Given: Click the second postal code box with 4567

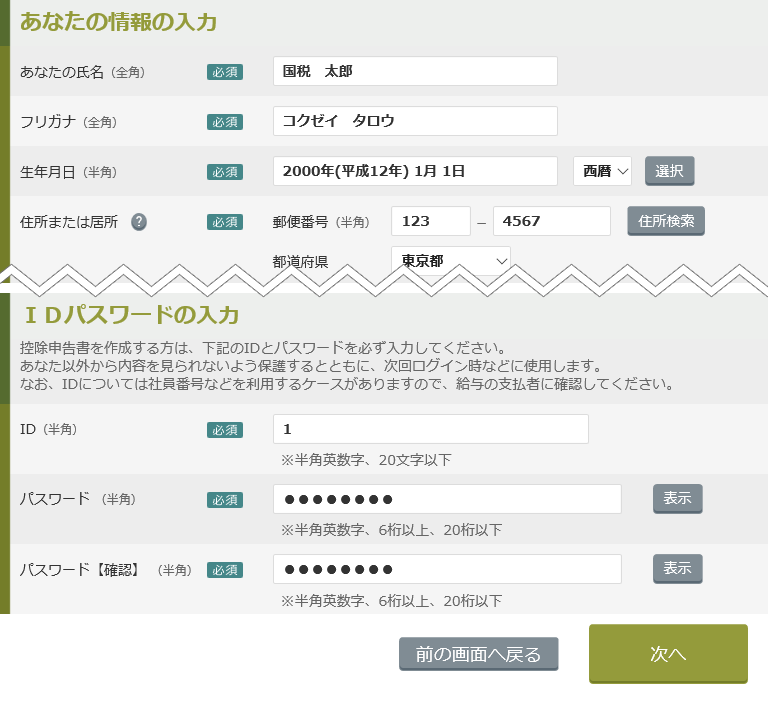Looking at the screenshot, I should click(x=551, y=221).
